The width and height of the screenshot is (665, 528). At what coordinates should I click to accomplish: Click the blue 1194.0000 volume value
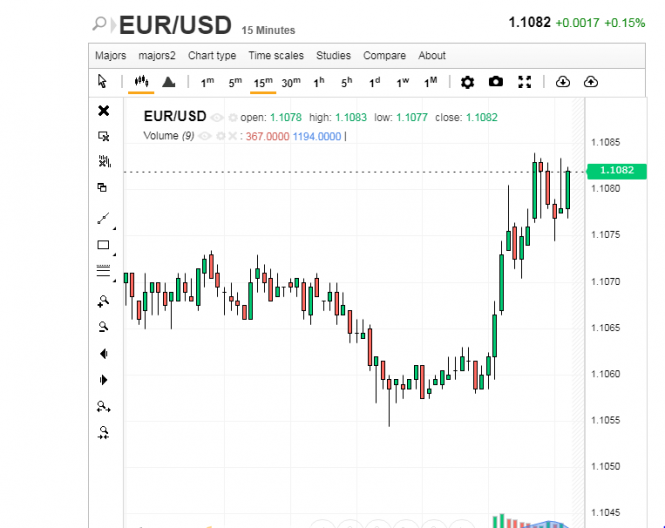tap(317, 137)
